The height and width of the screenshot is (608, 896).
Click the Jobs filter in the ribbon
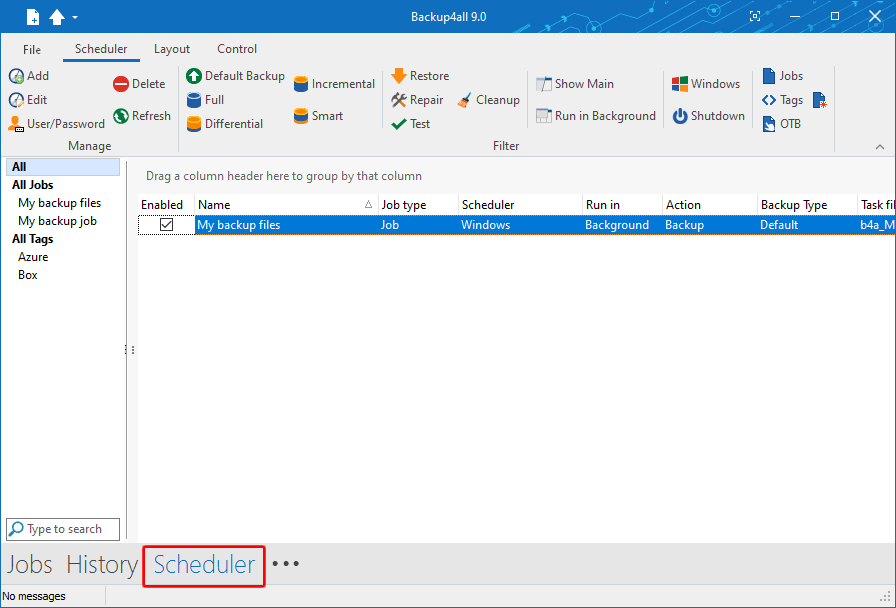(x=782, y=76)
